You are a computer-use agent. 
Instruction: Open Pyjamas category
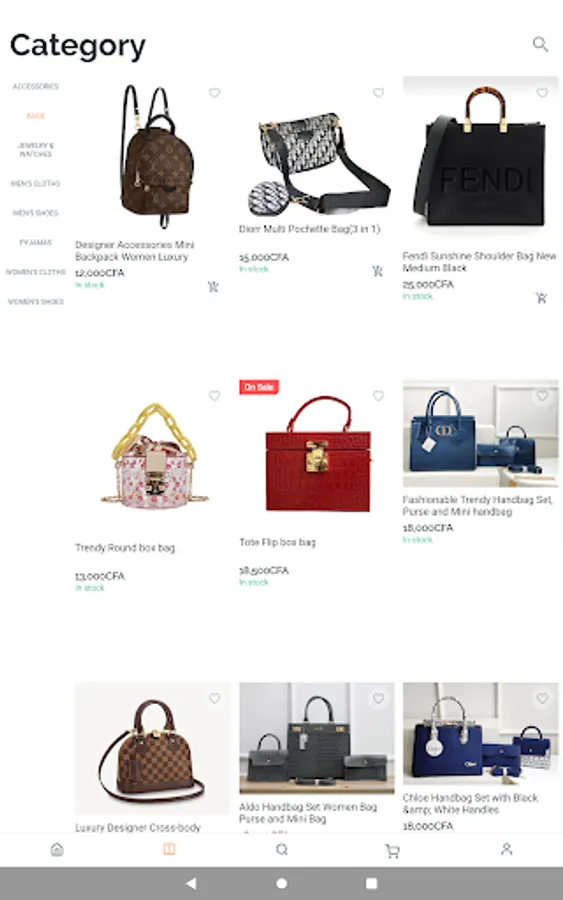click(36, 242)
